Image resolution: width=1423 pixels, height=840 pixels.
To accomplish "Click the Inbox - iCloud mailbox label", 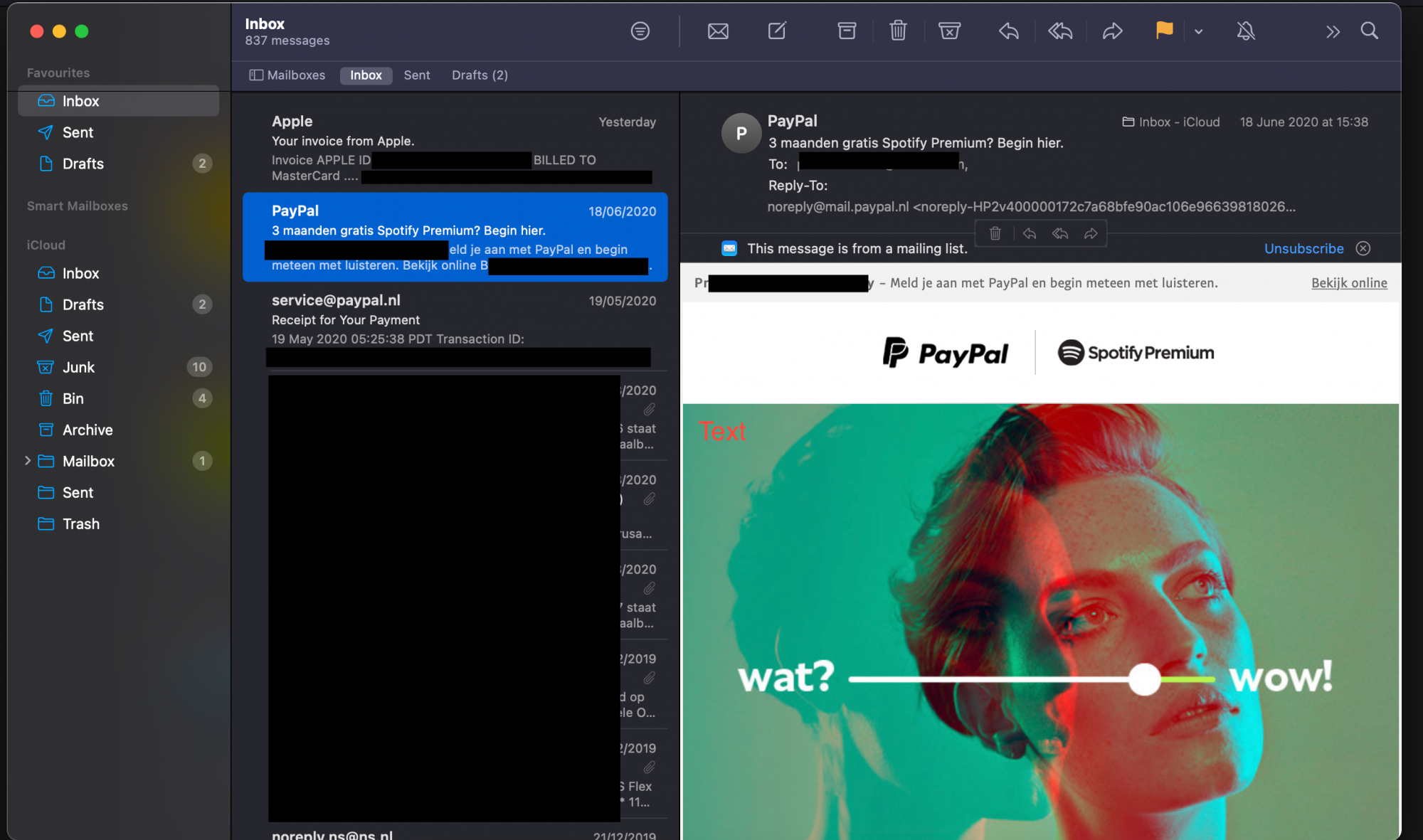I will (1171, 122).
